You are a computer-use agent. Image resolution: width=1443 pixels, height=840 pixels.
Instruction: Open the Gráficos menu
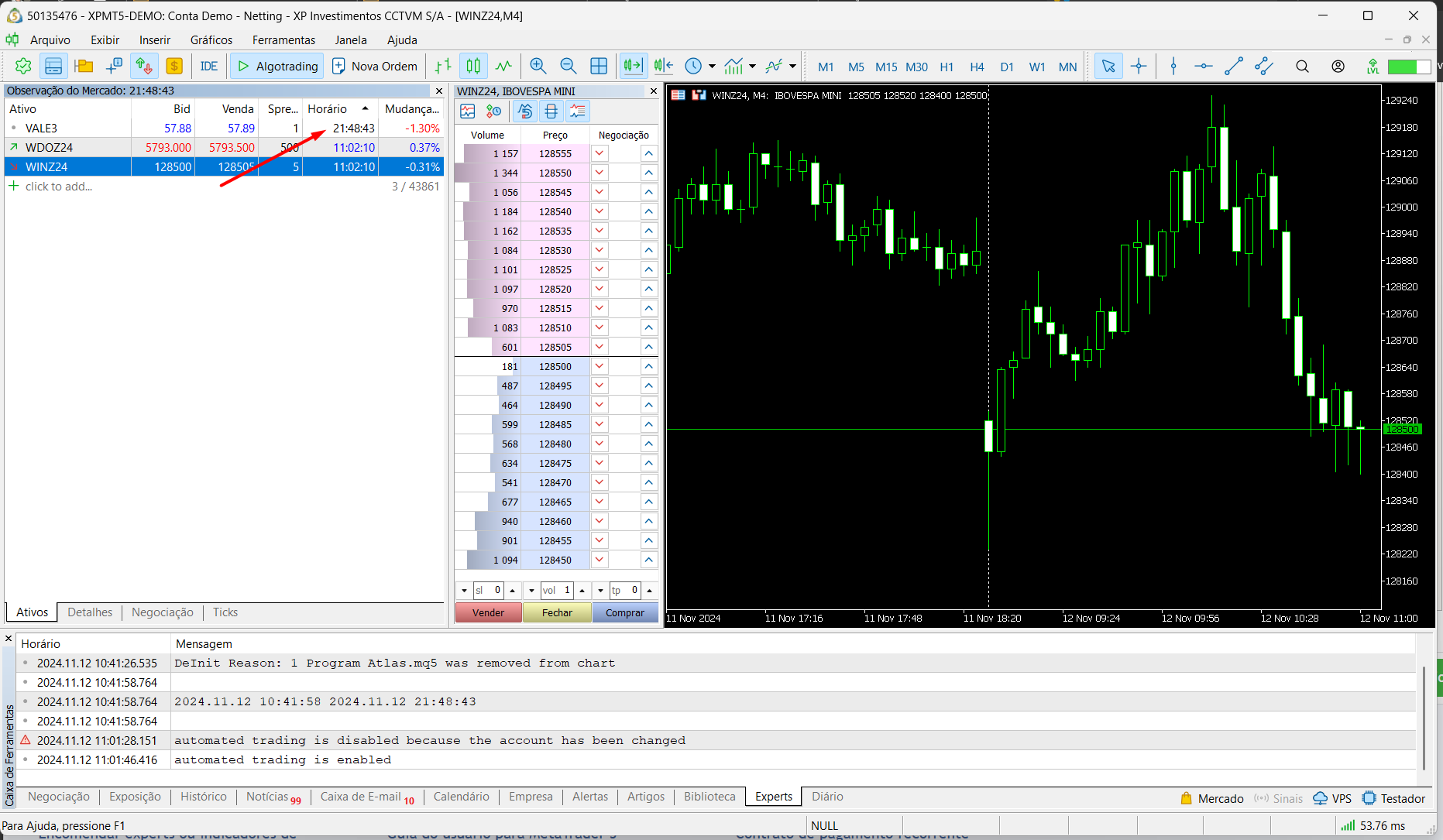coord(211,40)
